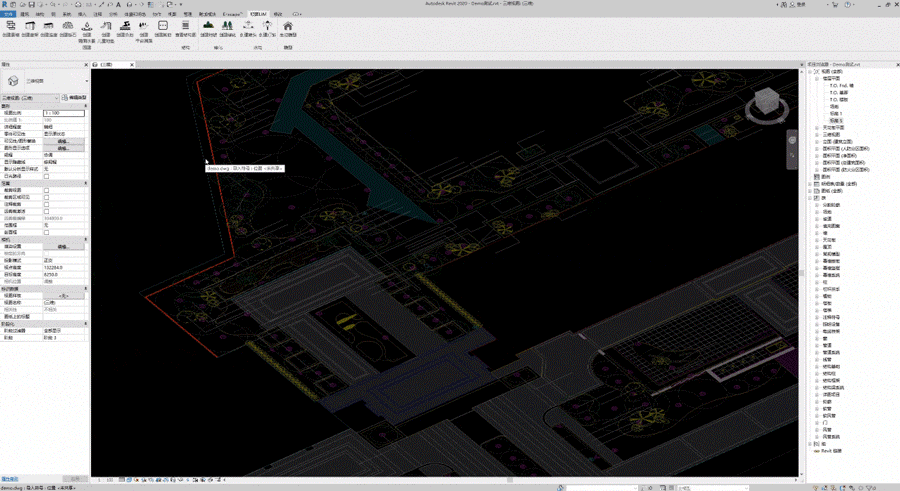Select T.O. Fnd. 墙 floor plan
This screenshot has width=900, height=491.
click(841, 86)
